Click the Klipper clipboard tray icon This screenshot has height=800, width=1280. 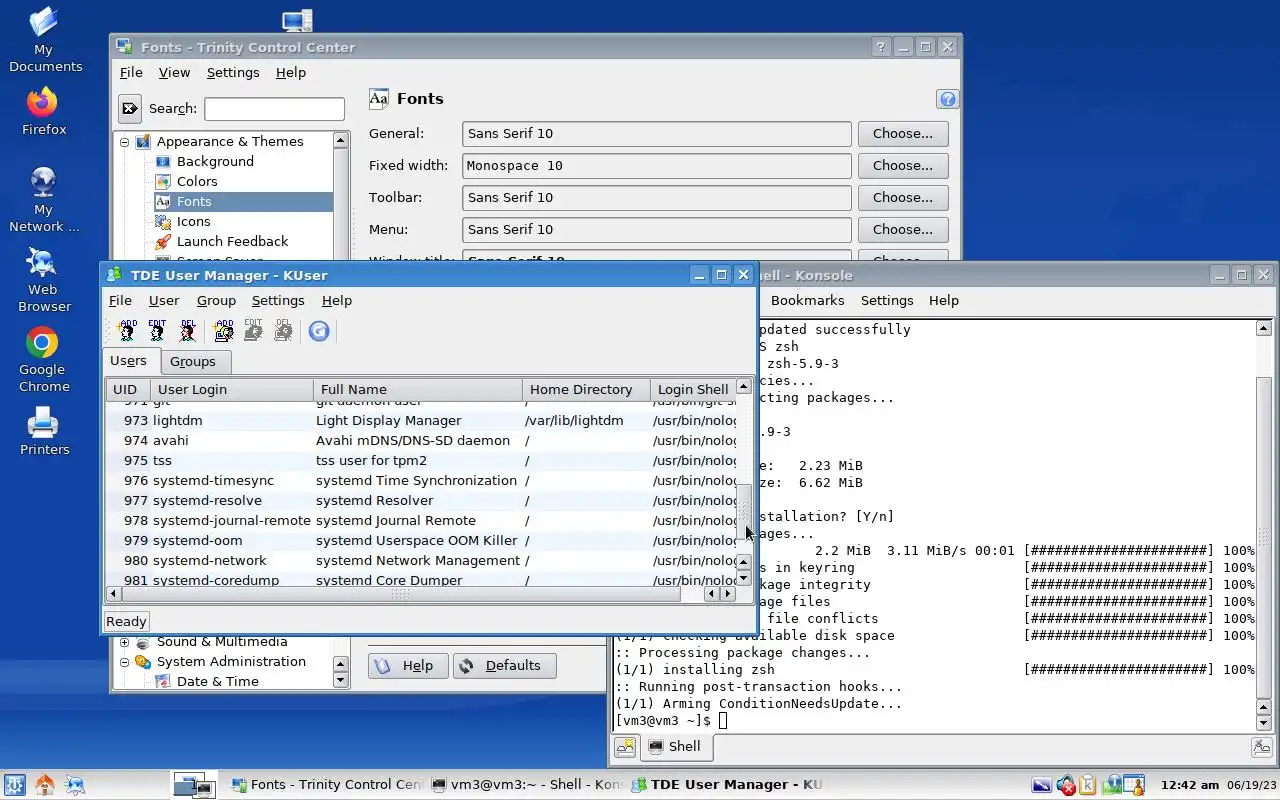[x=1088, y=785]
